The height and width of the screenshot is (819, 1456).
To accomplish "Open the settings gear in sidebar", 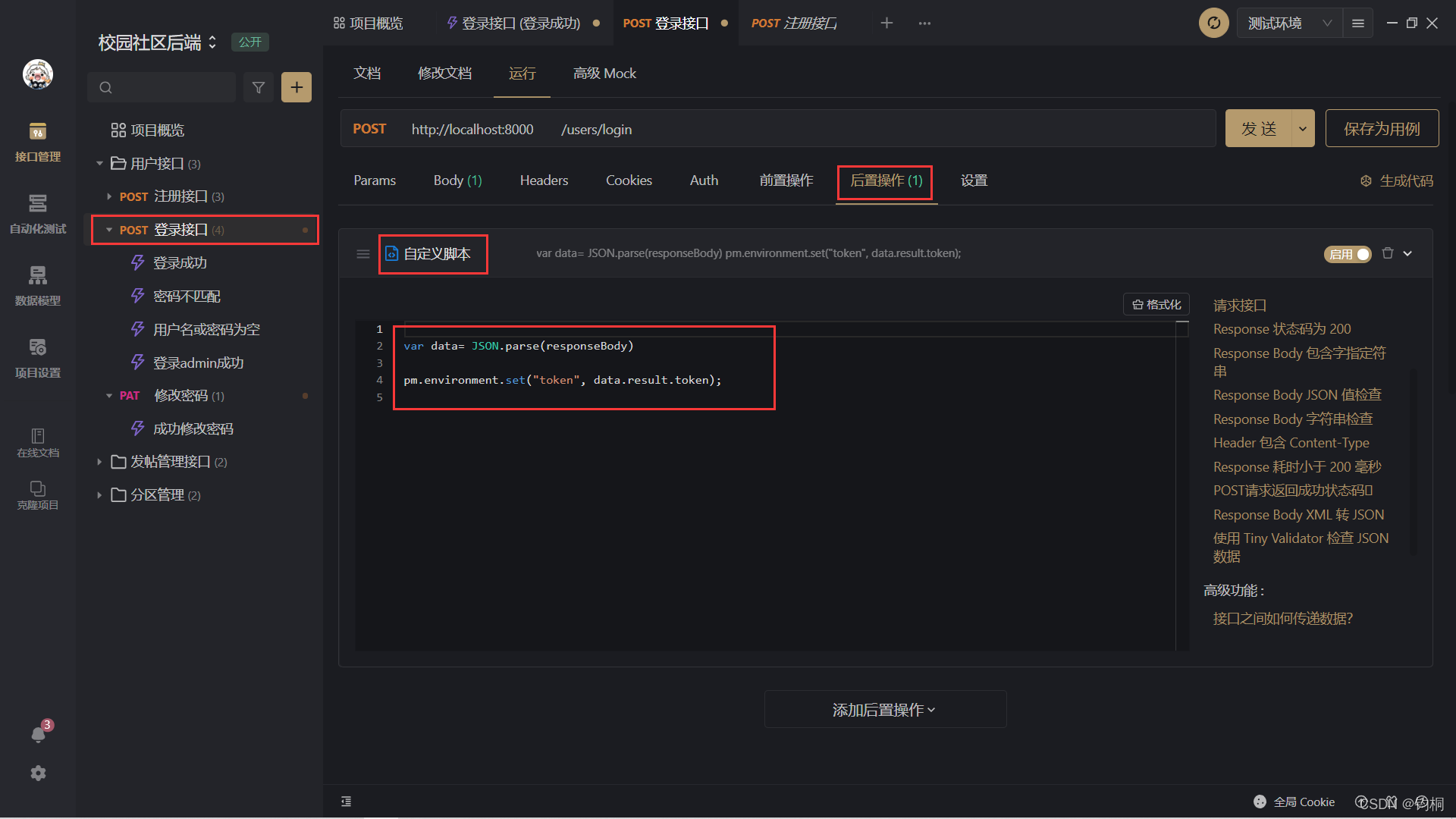I will 38,773.
